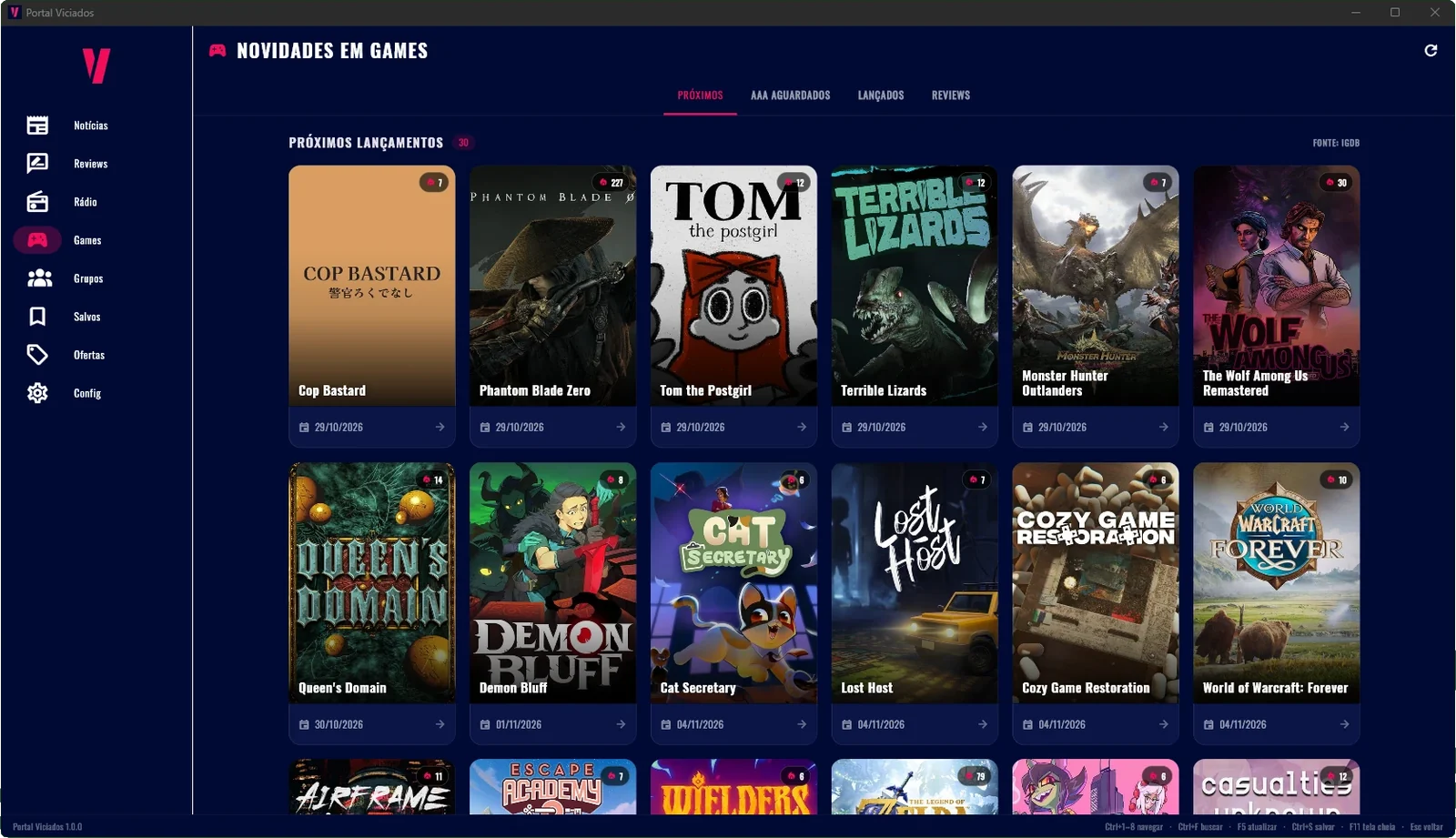This screenshot has width=1456, height=838.
Task: Open the Queen's Domain cover
Action: (x=372, y=583)
